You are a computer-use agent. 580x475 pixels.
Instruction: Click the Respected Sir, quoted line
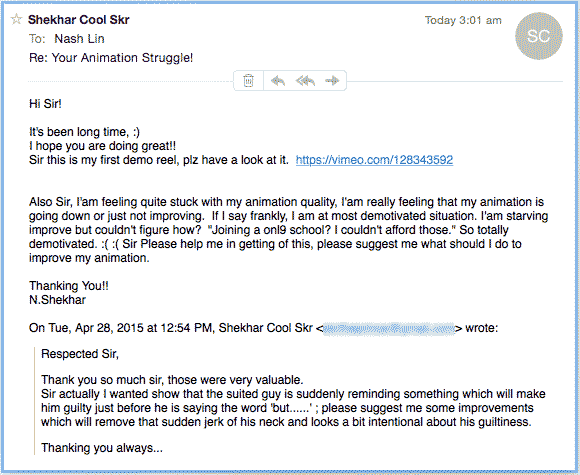click(80, 354)
